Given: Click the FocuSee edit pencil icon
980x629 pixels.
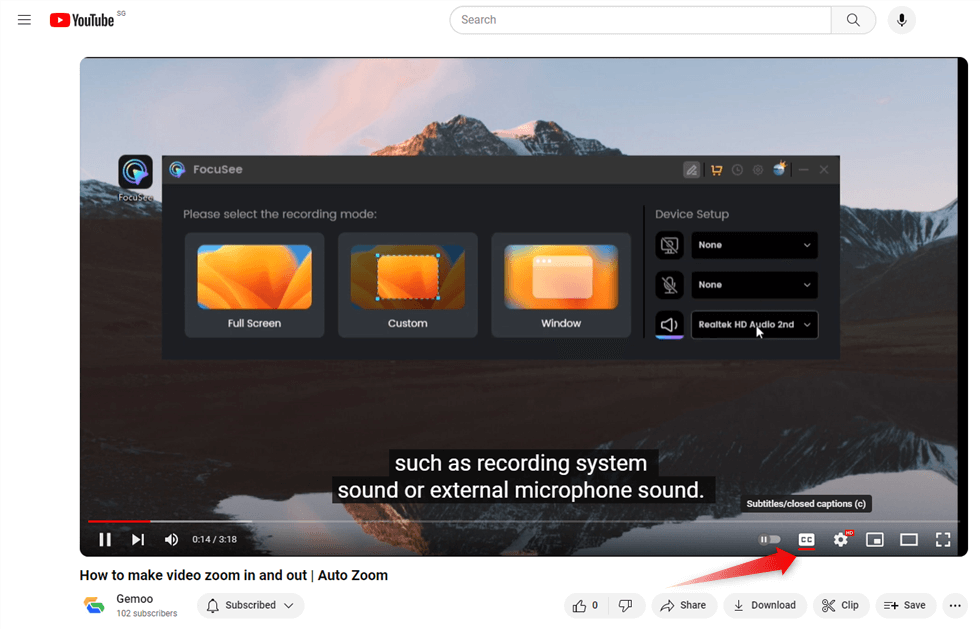Looking at the screenshot, I should point(692,169).
